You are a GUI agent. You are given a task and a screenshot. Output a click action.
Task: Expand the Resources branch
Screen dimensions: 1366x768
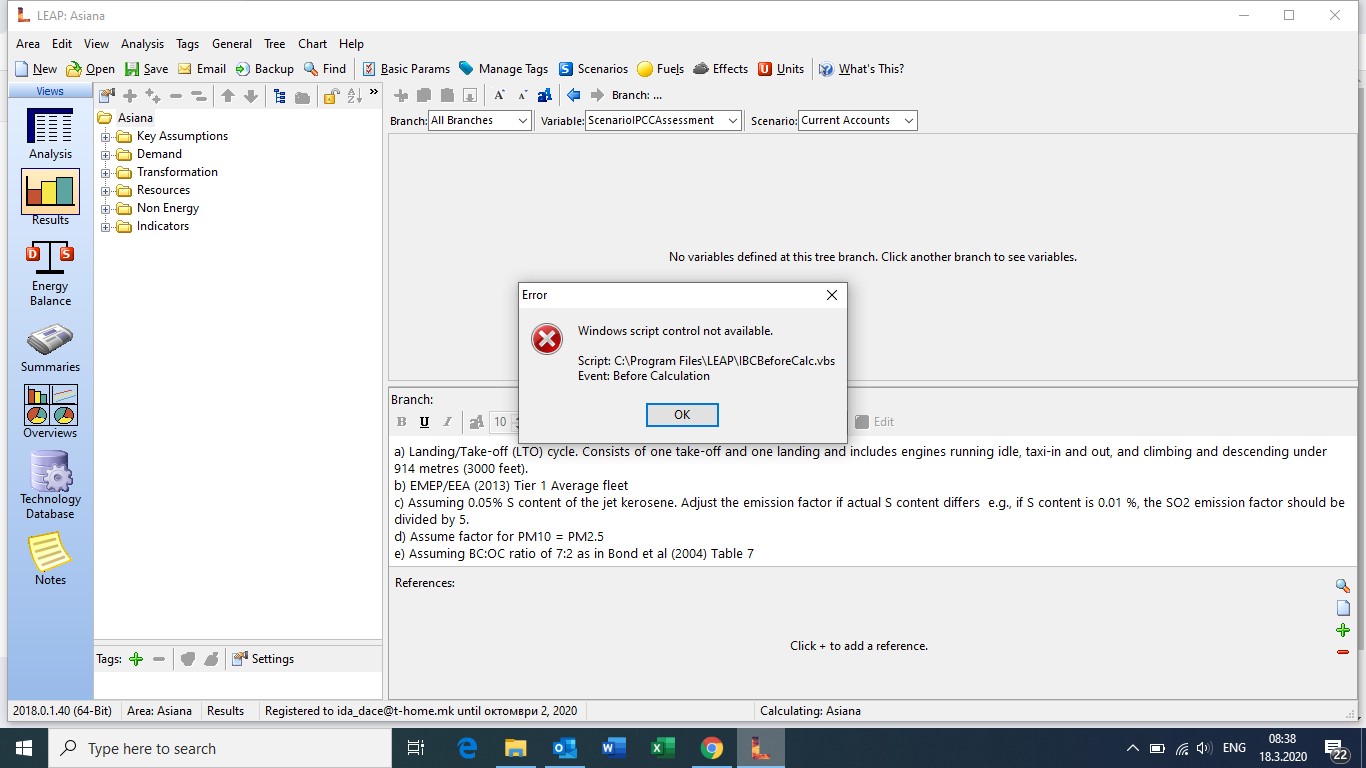pyautogui.click(x=106, y=190)
